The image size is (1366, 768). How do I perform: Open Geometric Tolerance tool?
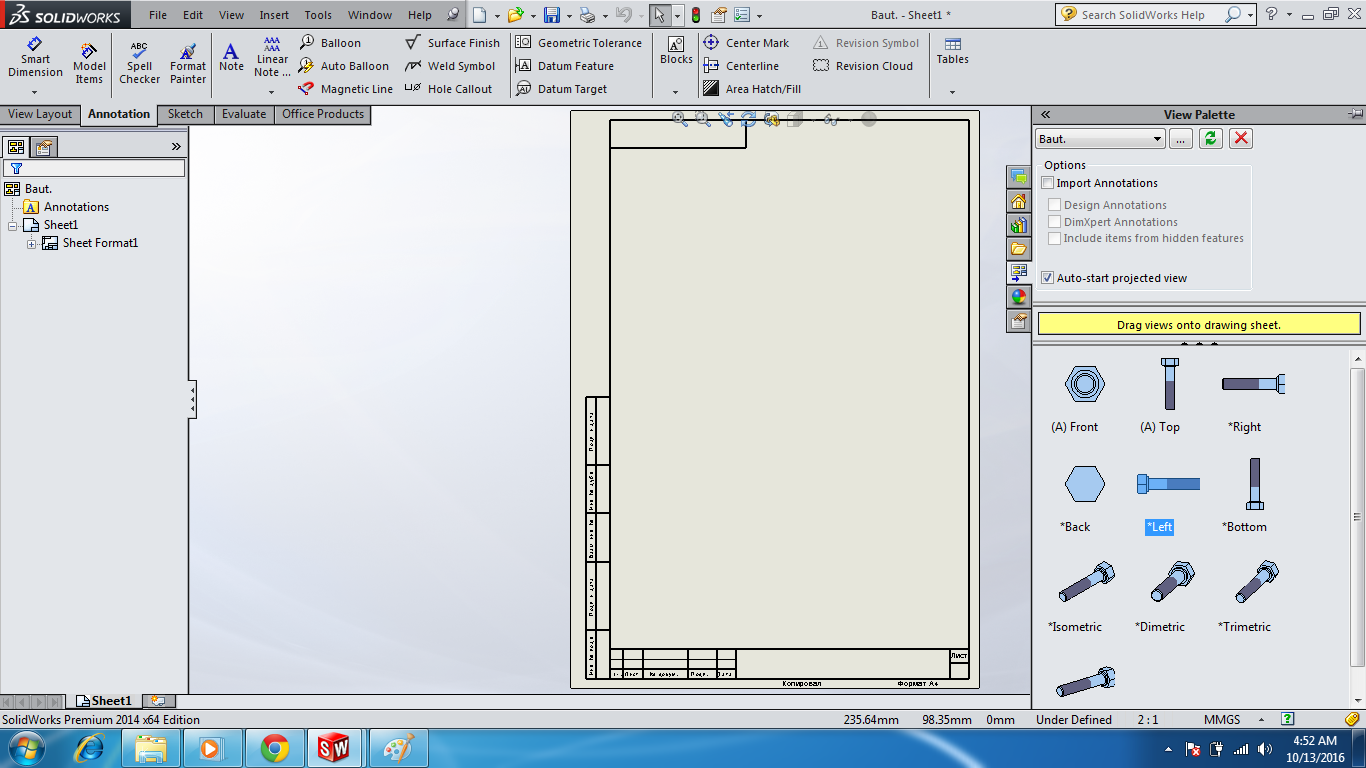point(578,43)
